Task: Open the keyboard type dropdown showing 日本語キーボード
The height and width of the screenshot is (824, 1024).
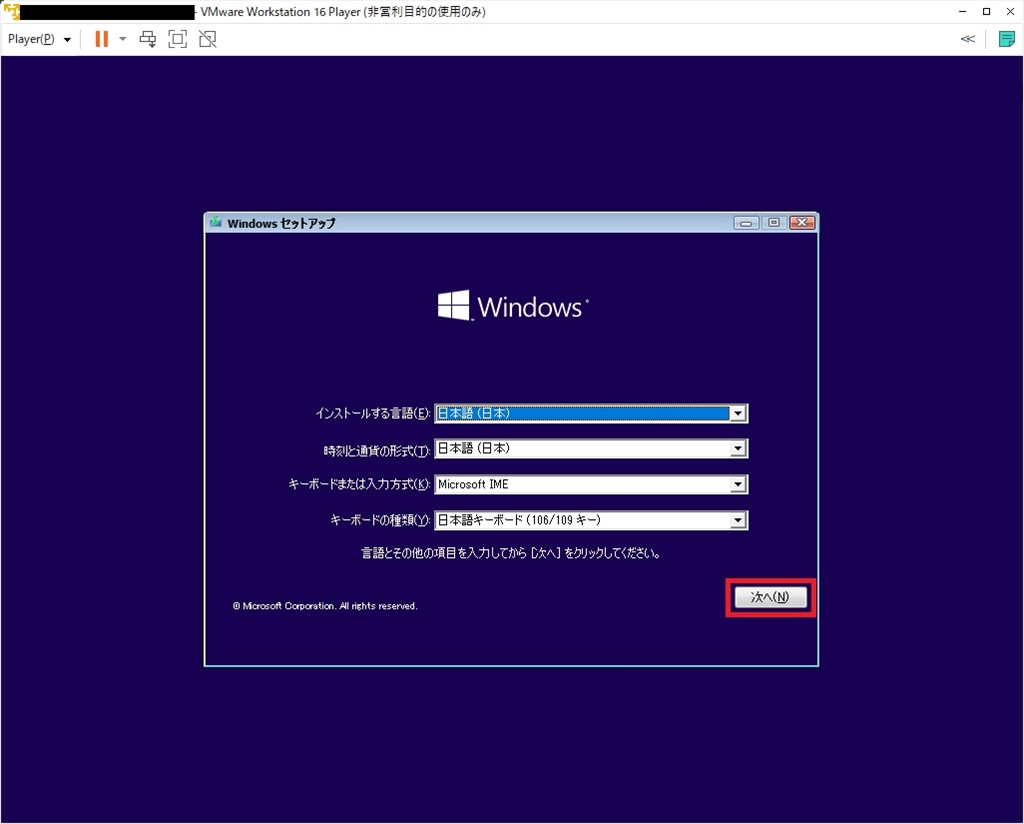Action: click(x=591, y=520)
